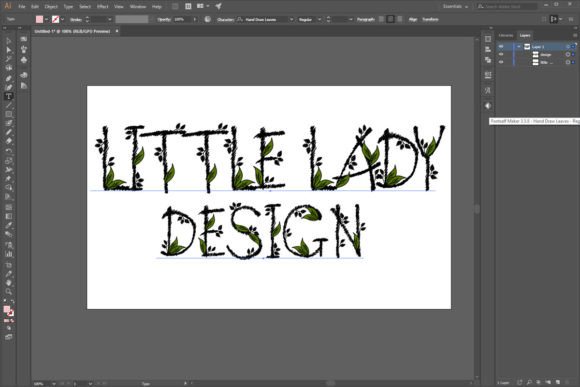
Task: Toggle visibility of third layer row
Action: point(501,62)
